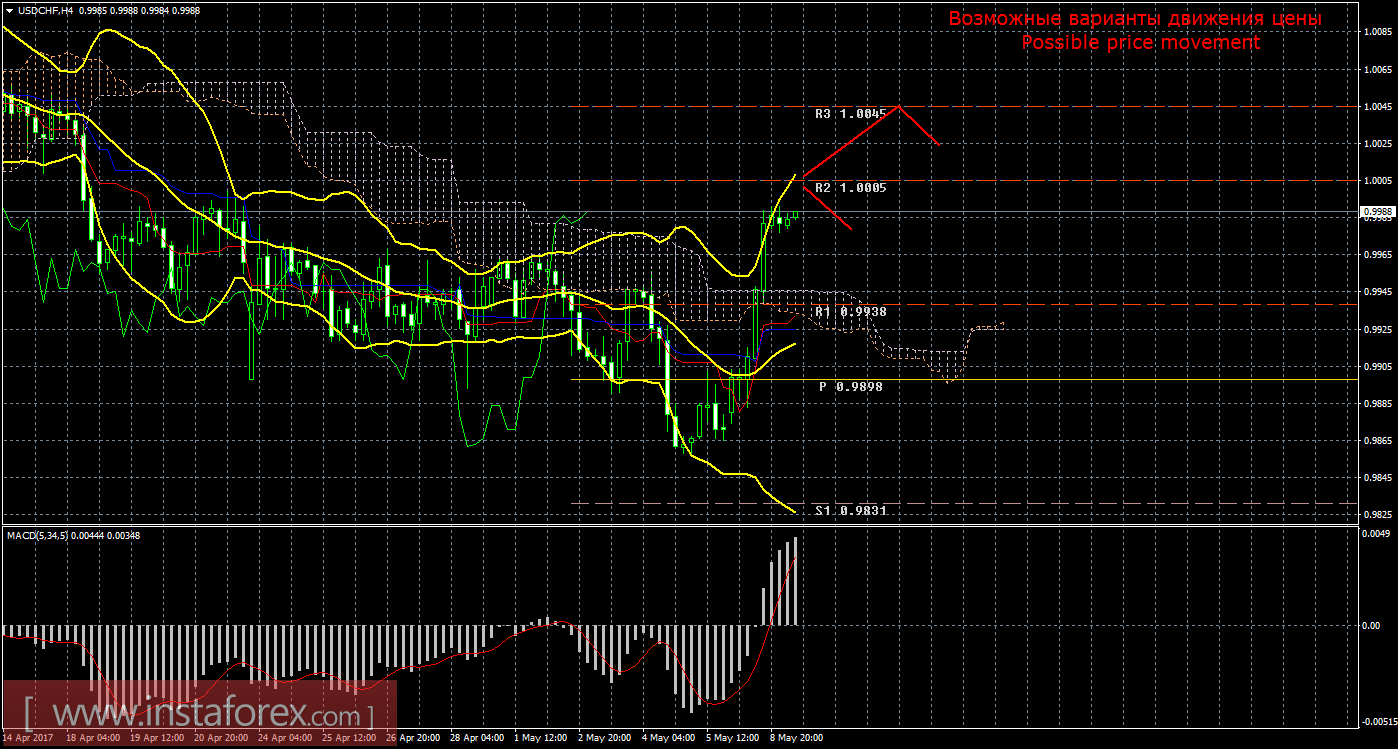
Task: Click the 1.0085 price scale label
Action: point(1376,32)
